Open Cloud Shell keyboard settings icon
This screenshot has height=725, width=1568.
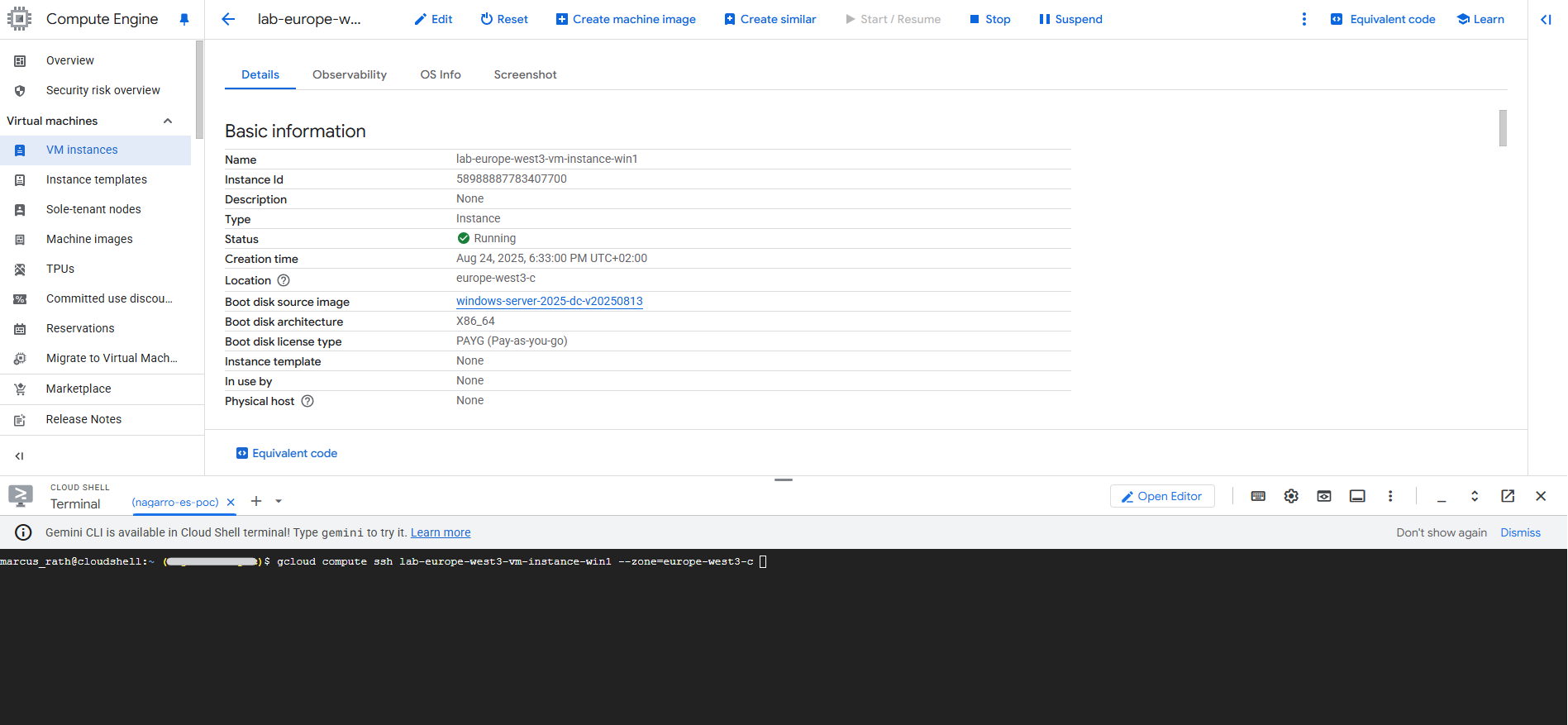click(1258, 496)
